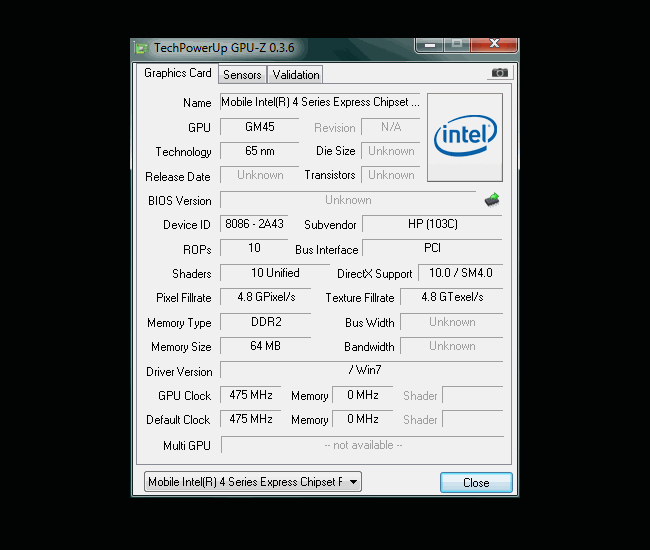This screenshot has width=650, height=550.
Task: Click the Technology field showing 65 nm
Action: click(260, 151)
